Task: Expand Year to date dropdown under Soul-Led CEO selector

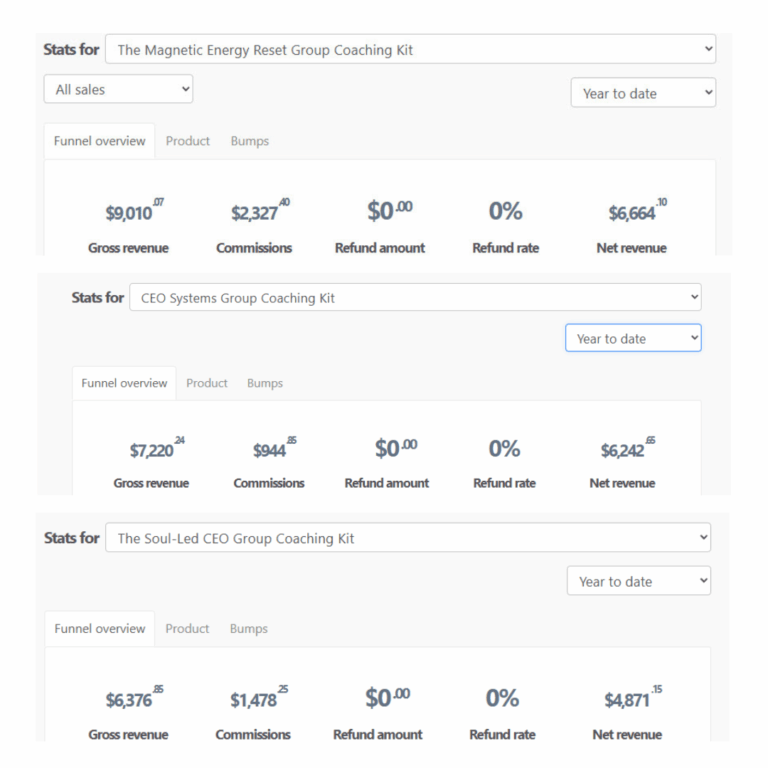Action: point(638,581)
